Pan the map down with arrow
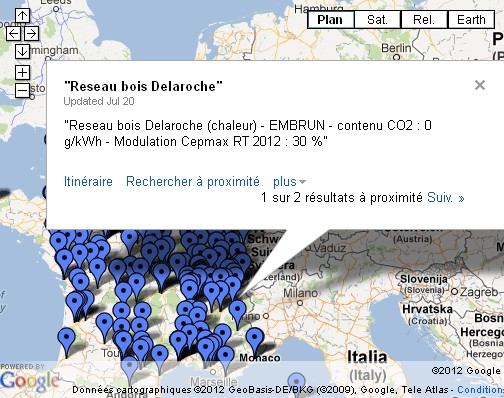 pos(22,51)
